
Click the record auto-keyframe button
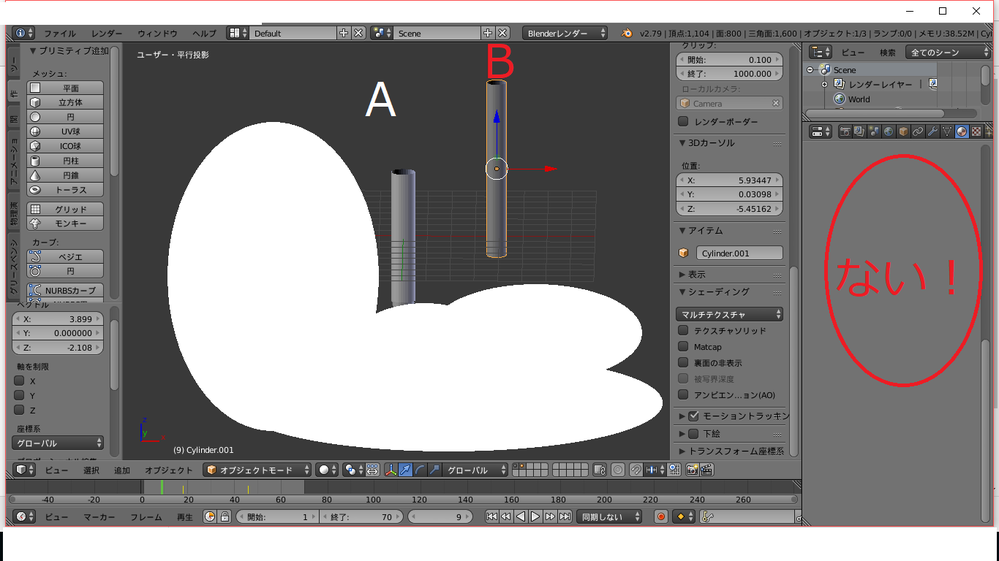[x=661, y=517]
